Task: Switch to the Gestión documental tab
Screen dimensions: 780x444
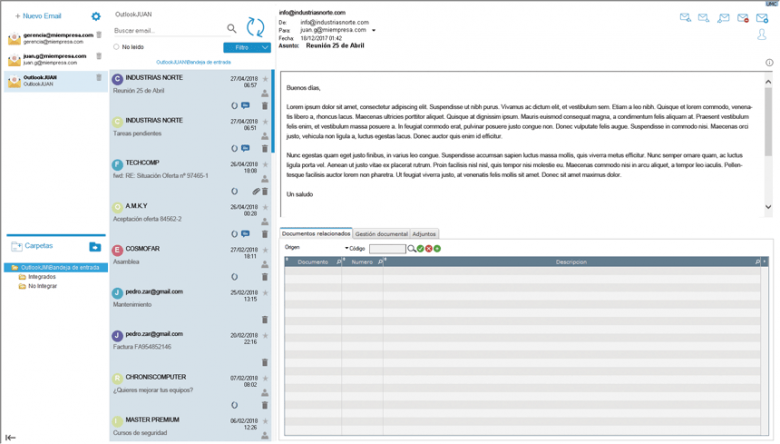Action: tap(382, 233)
